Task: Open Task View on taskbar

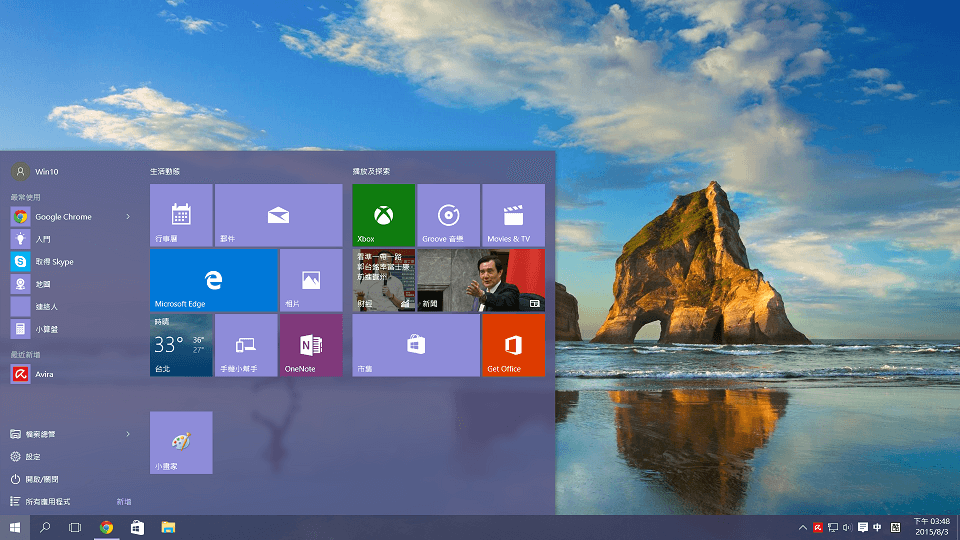Action: 75,527
